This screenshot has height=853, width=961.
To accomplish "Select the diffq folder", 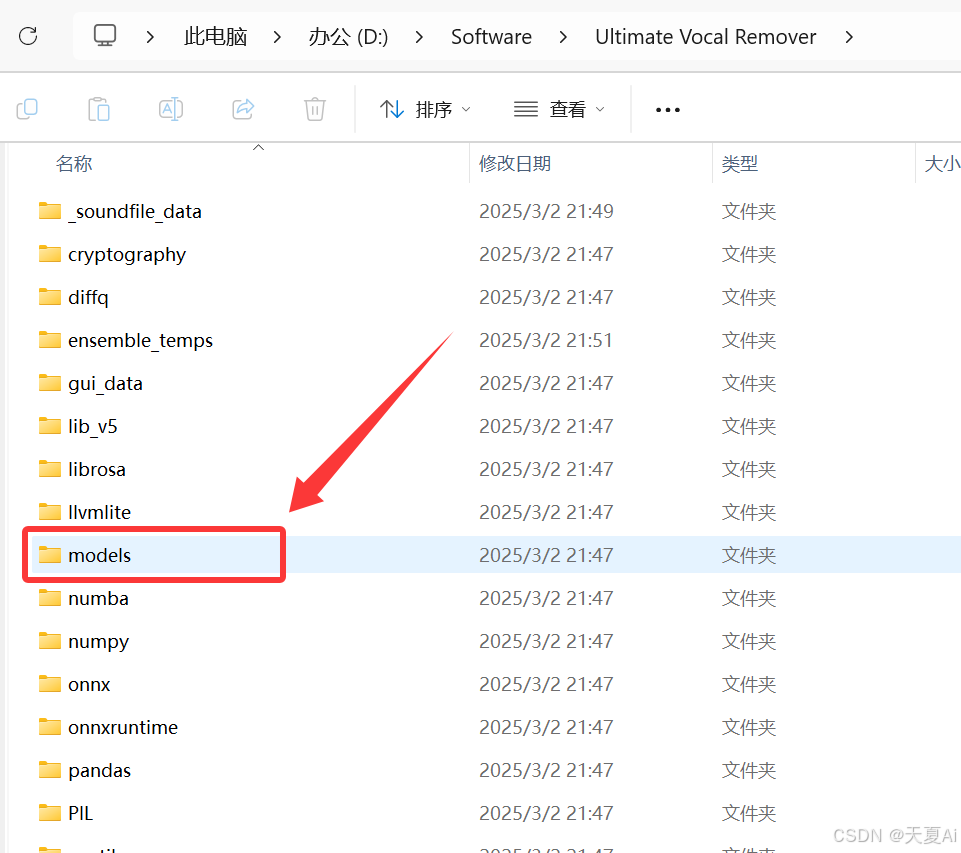I will pos(88,297).
